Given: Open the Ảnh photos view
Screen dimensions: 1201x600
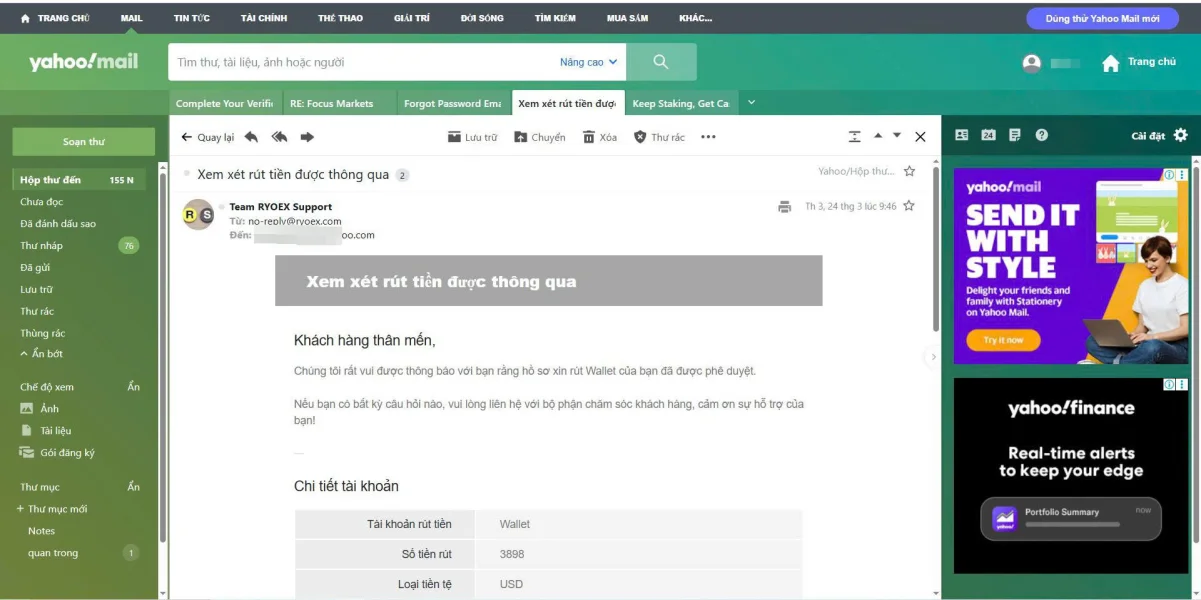Looking at the screenshot, I should 40,409.
